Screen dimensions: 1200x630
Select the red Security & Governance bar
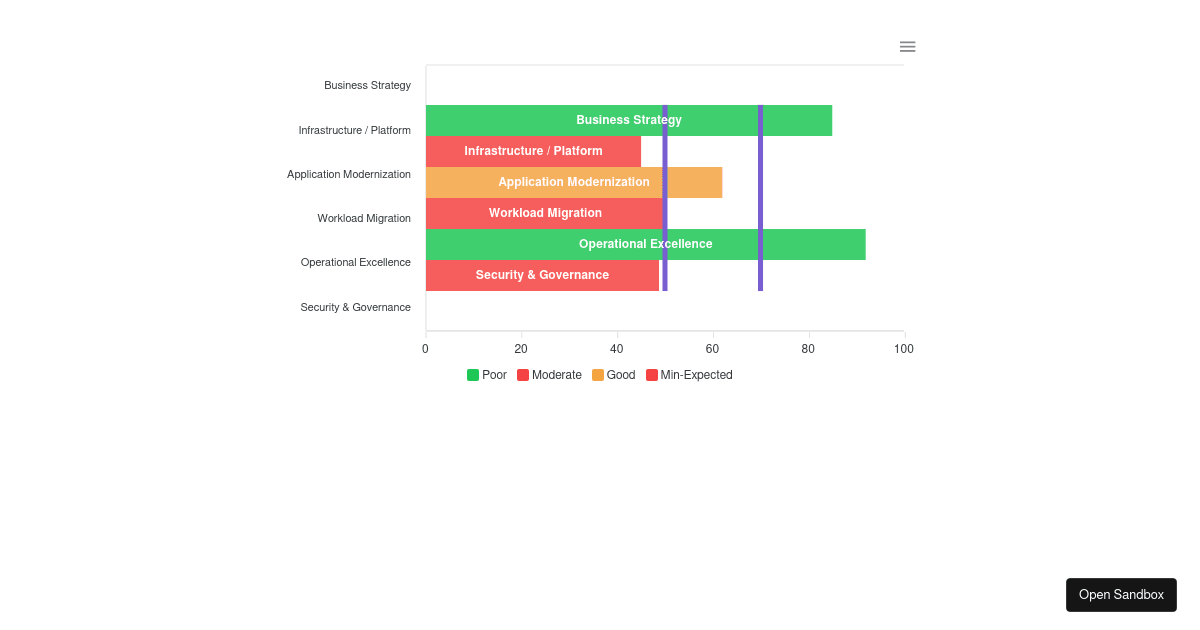[542, 275]
